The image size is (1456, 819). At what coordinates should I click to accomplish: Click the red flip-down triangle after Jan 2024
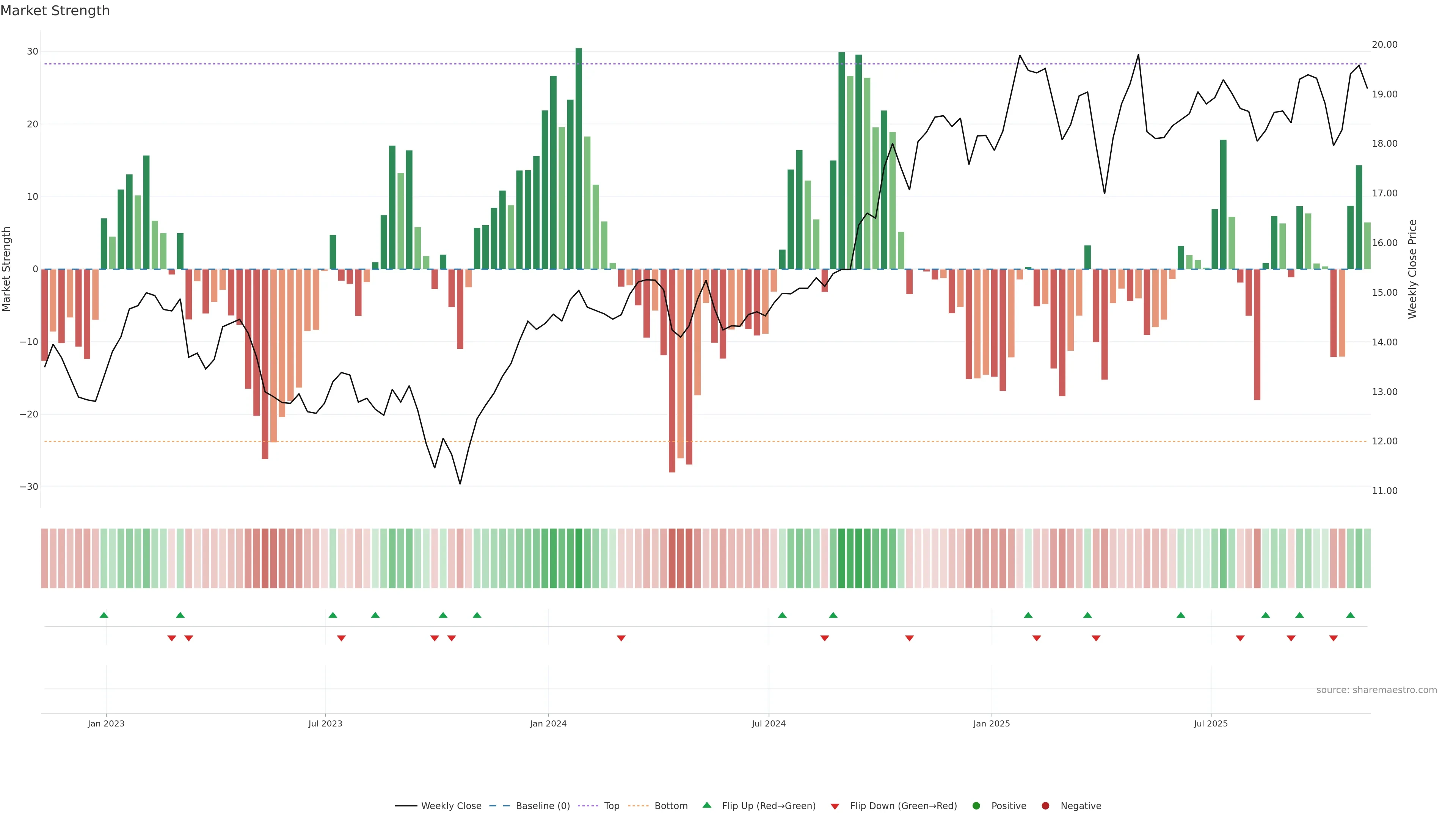coord(621,638)
